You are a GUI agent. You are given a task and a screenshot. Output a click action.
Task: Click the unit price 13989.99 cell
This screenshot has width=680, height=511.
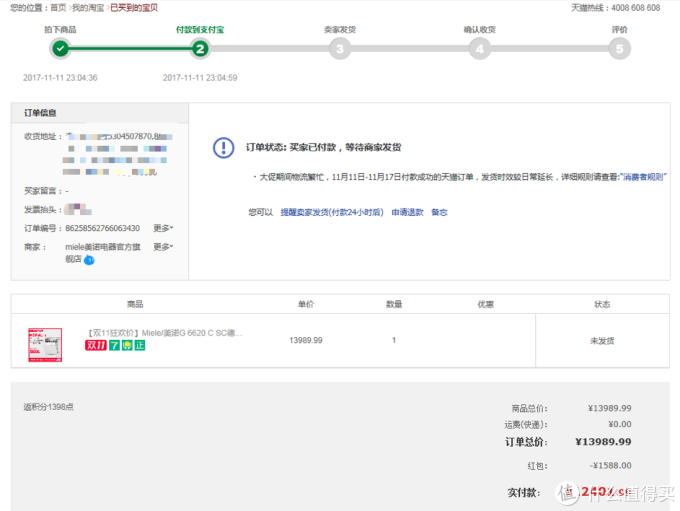(306, 341)
